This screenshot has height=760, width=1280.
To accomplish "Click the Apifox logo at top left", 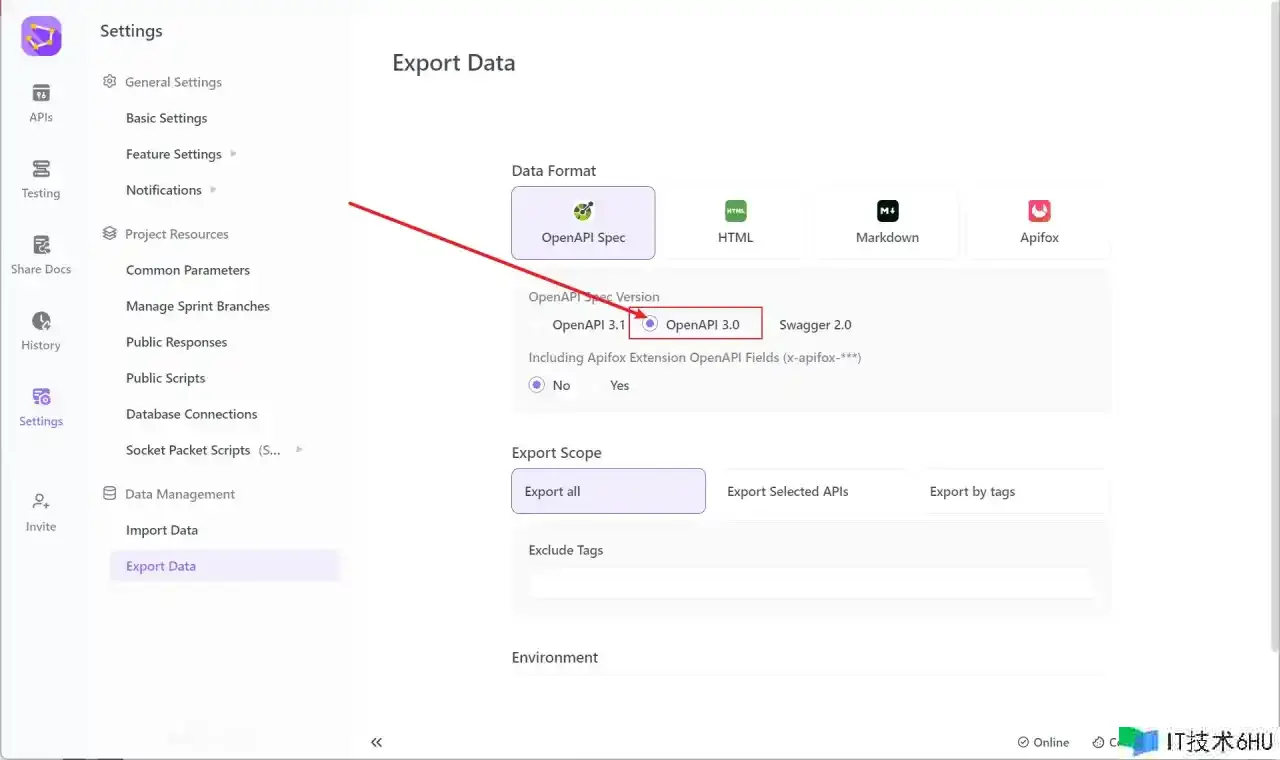I will pos(41,37).
